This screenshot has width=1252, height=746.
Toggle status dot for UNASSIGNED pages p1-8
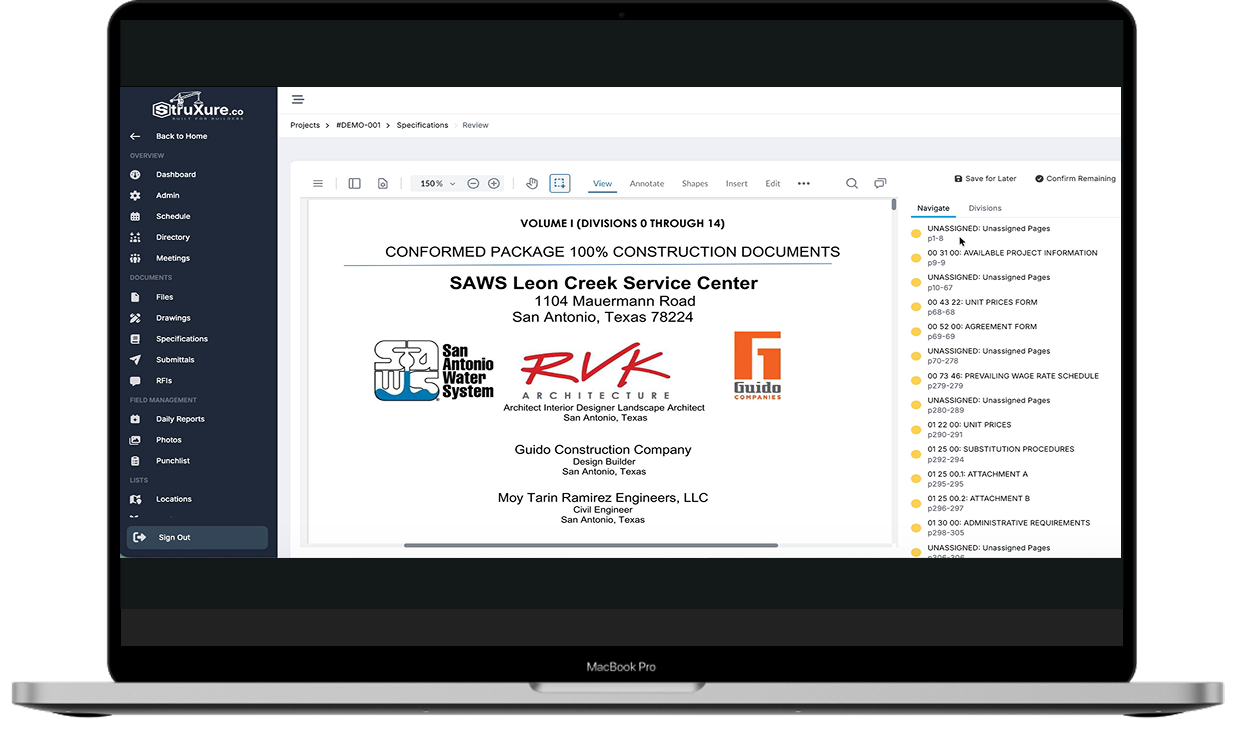(x=916, y=230)
